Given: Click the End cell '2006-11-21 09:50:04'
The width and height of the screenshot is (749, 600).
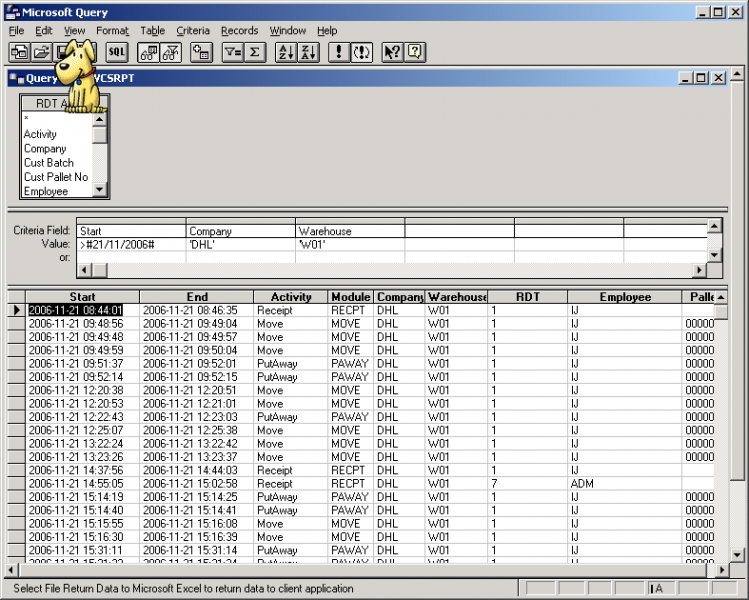Looking at the screenshot, I should click(197, 350).
